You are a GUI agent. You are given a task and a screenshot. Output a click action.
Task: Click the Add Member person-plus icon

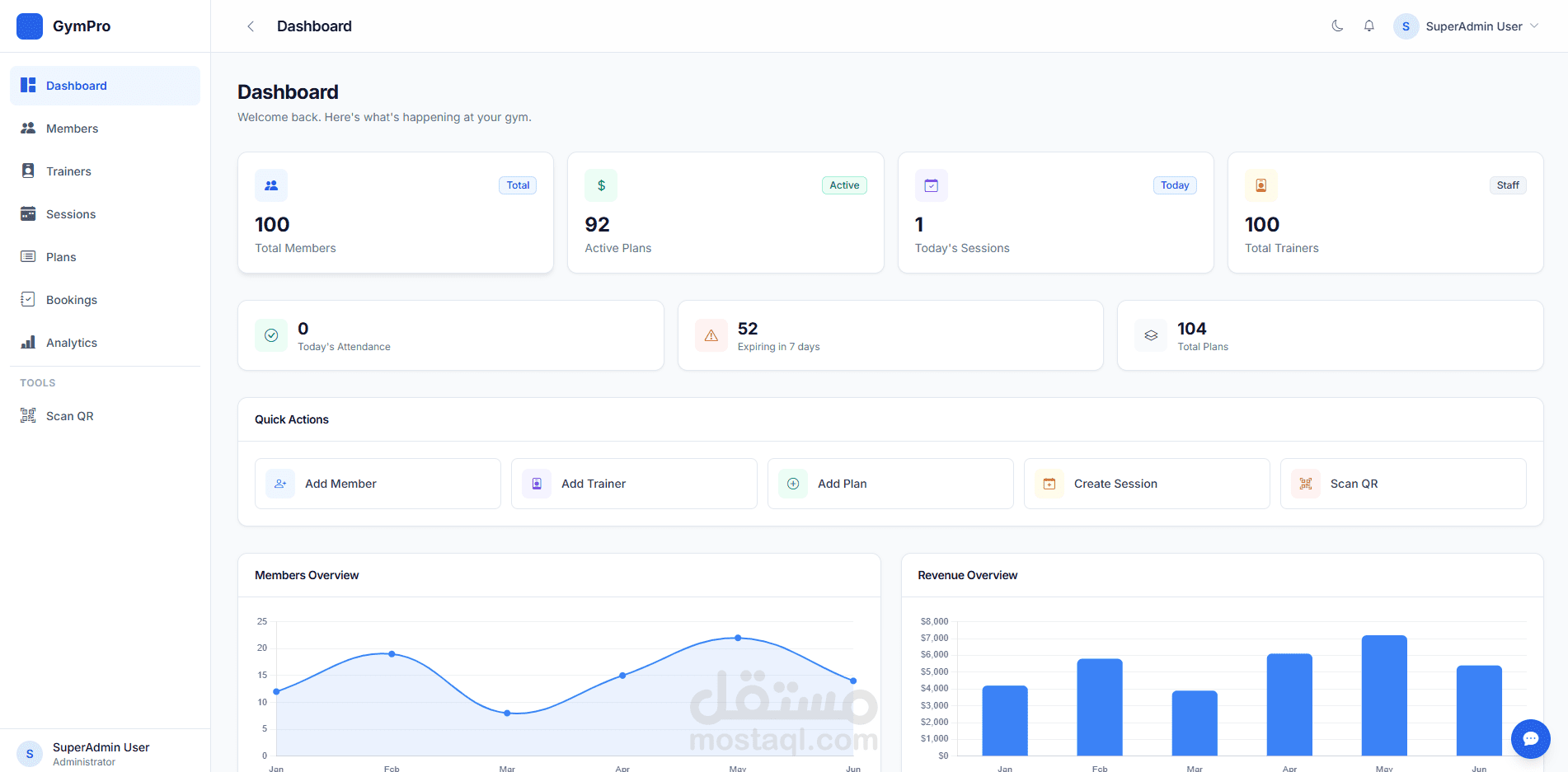[280, 484]
